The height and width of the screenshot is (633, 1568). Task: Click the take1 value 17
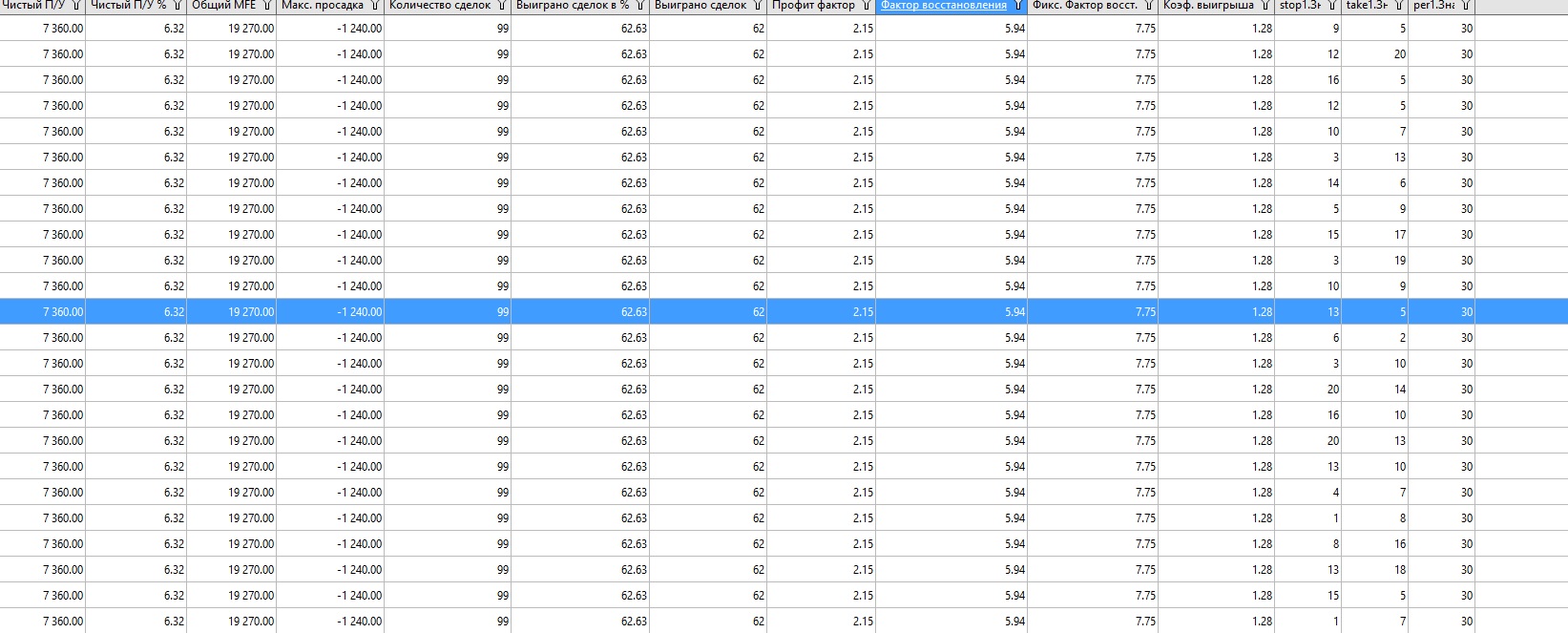[1400, 235]
